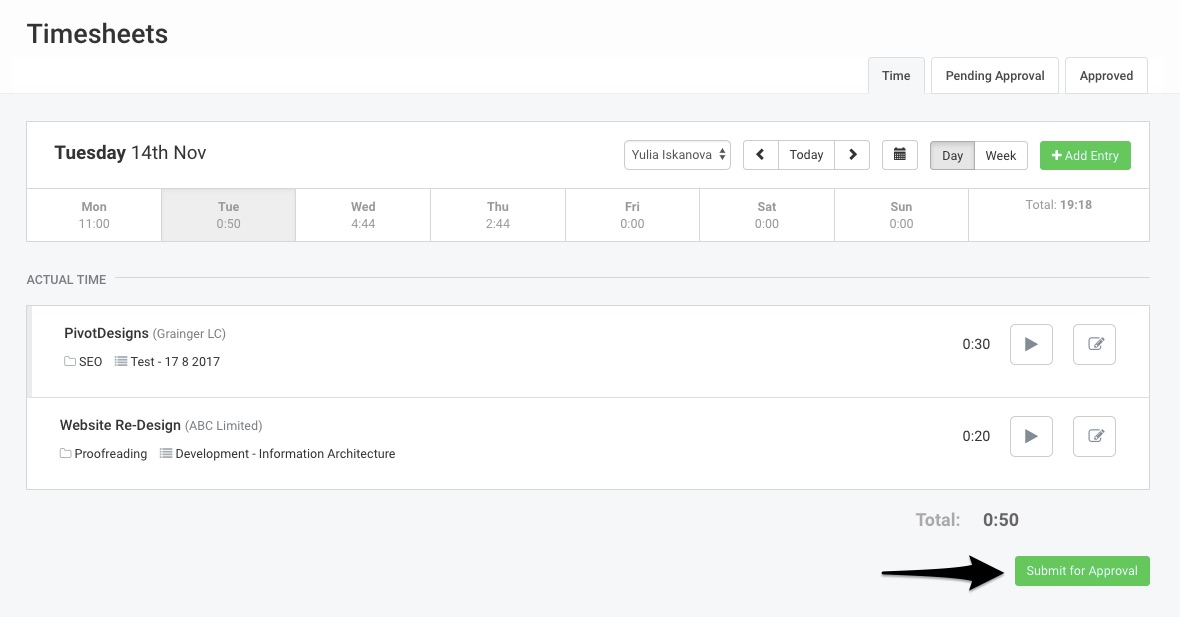Edit the PivotDesigns time entry
1180x617 pixels.
click(x=1094, y=344)
